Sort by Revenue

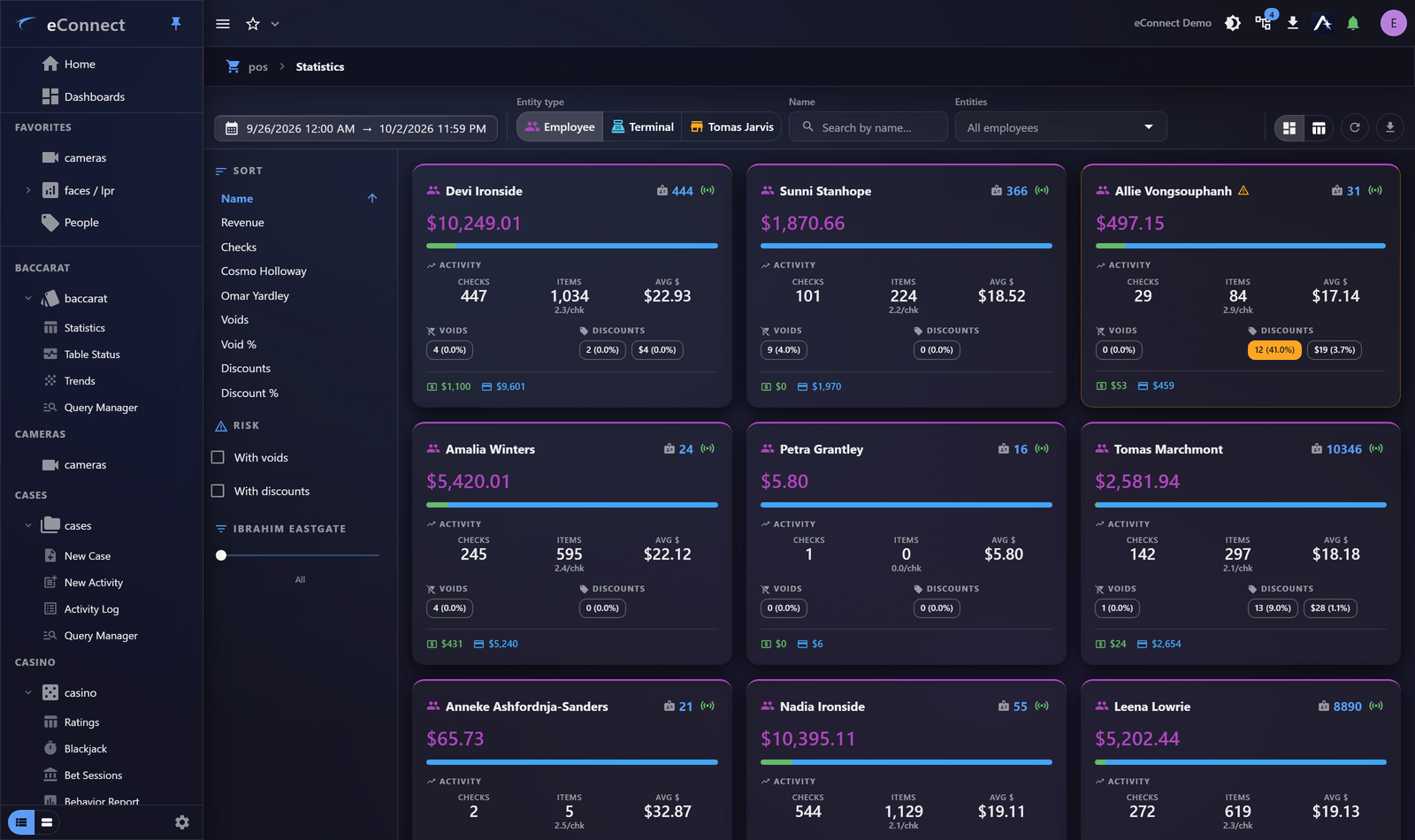click(242, 223)
